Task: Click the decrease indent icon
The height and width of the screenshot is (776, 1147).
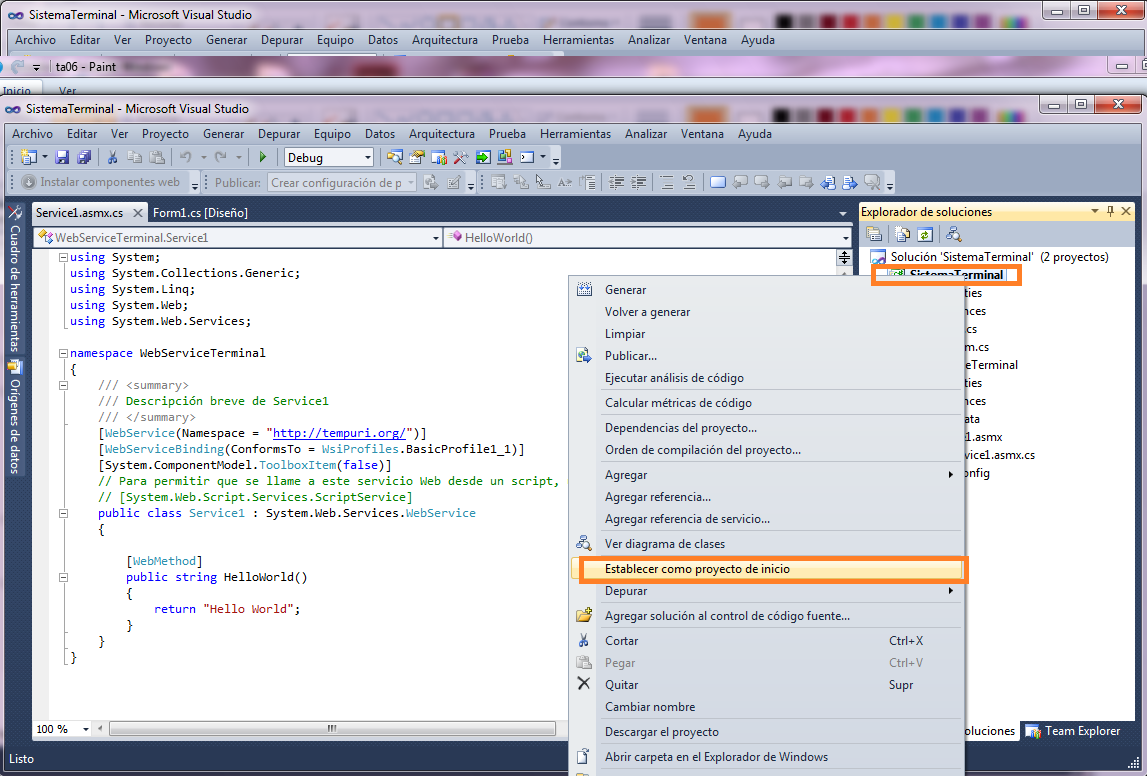Action: tap(617, 182)
